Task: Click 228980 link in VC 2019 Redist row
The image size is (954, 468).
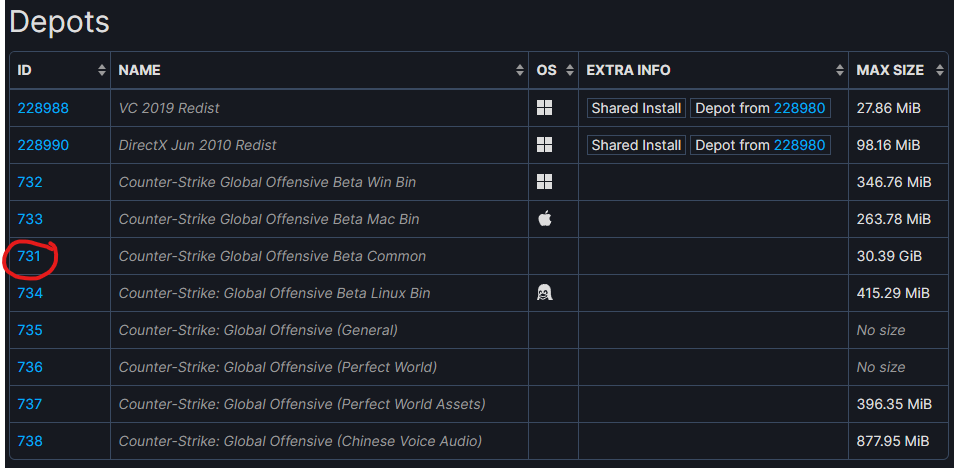Action: pyautogui.click(x=799, y=108)
